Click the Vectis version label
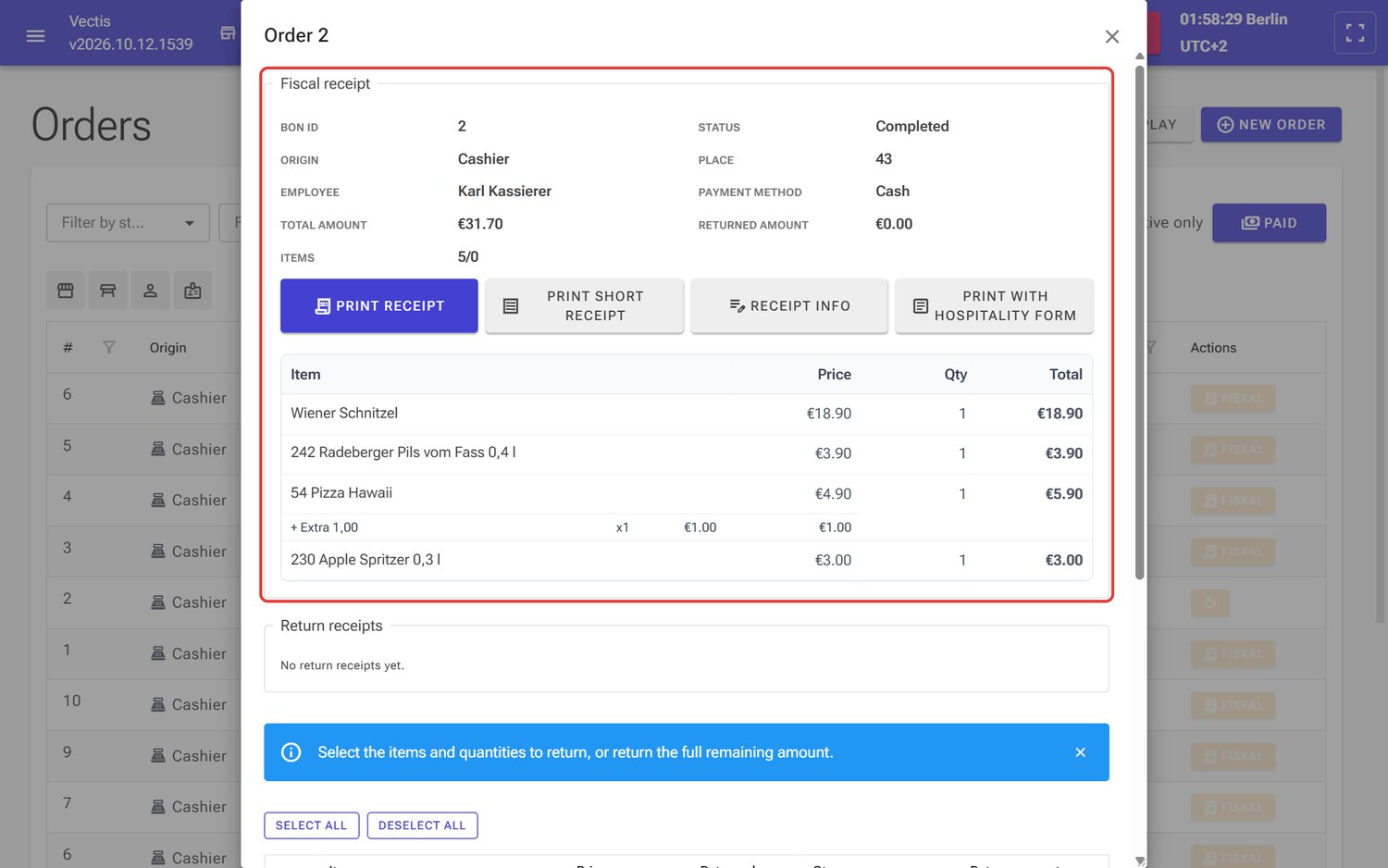 coord(130,33)
